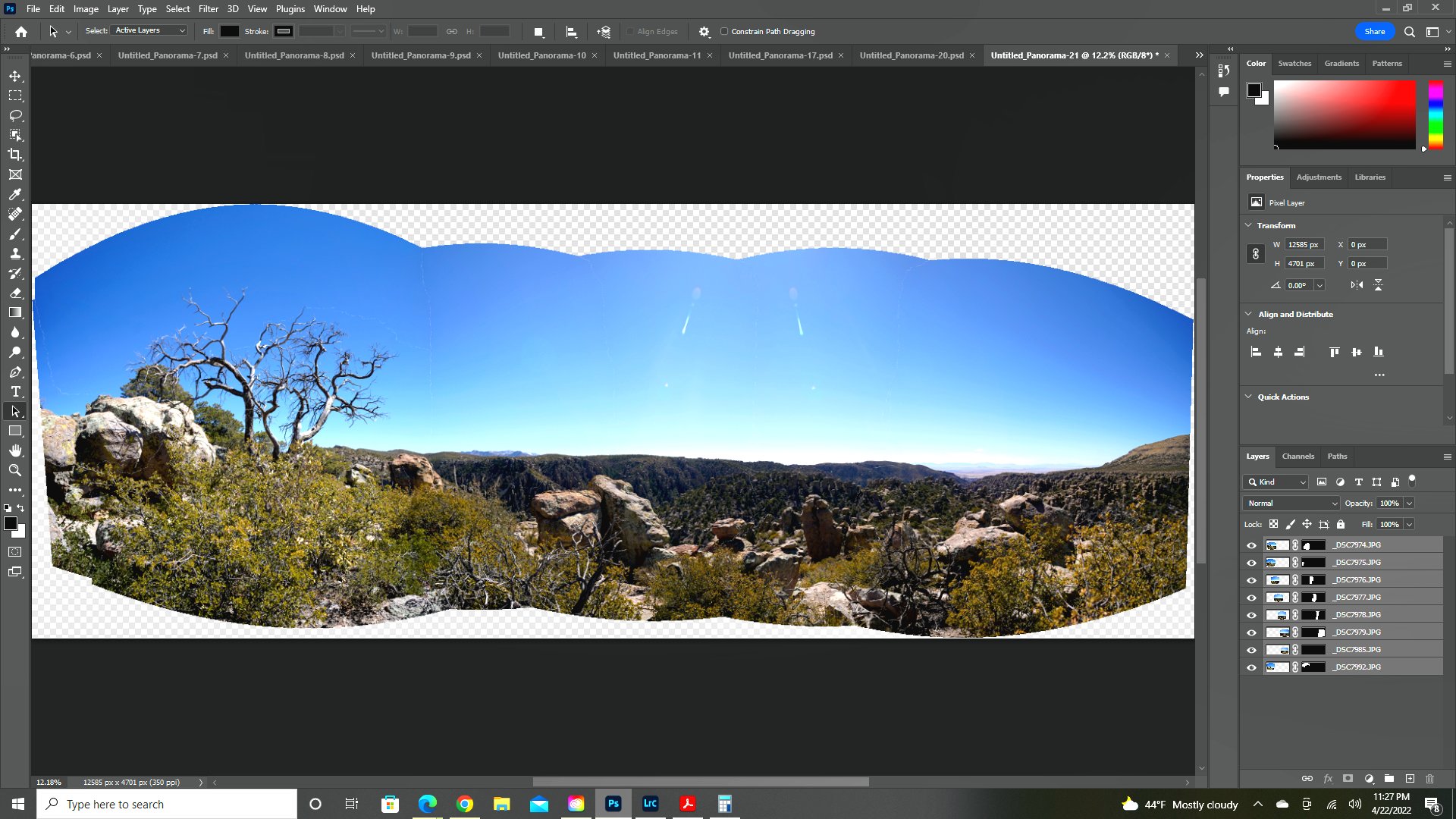Select the Zoom tool
The height and width of the screenshot is (819, 1456).
point(15,470)
